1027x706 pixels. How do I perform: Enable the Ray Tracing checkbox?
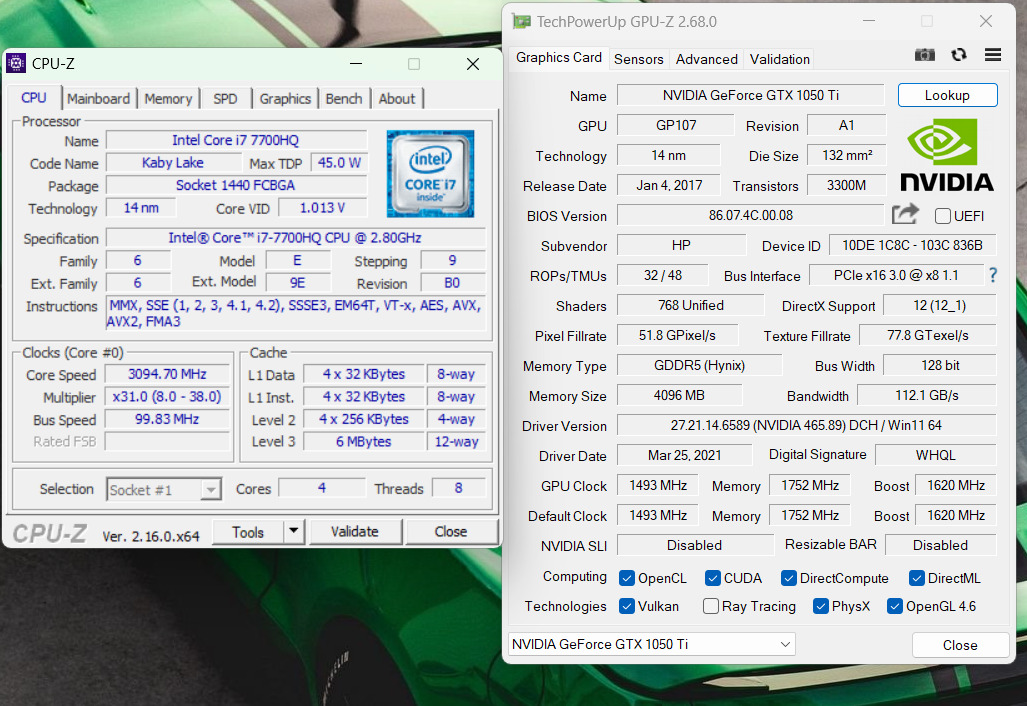coord(711,606)
